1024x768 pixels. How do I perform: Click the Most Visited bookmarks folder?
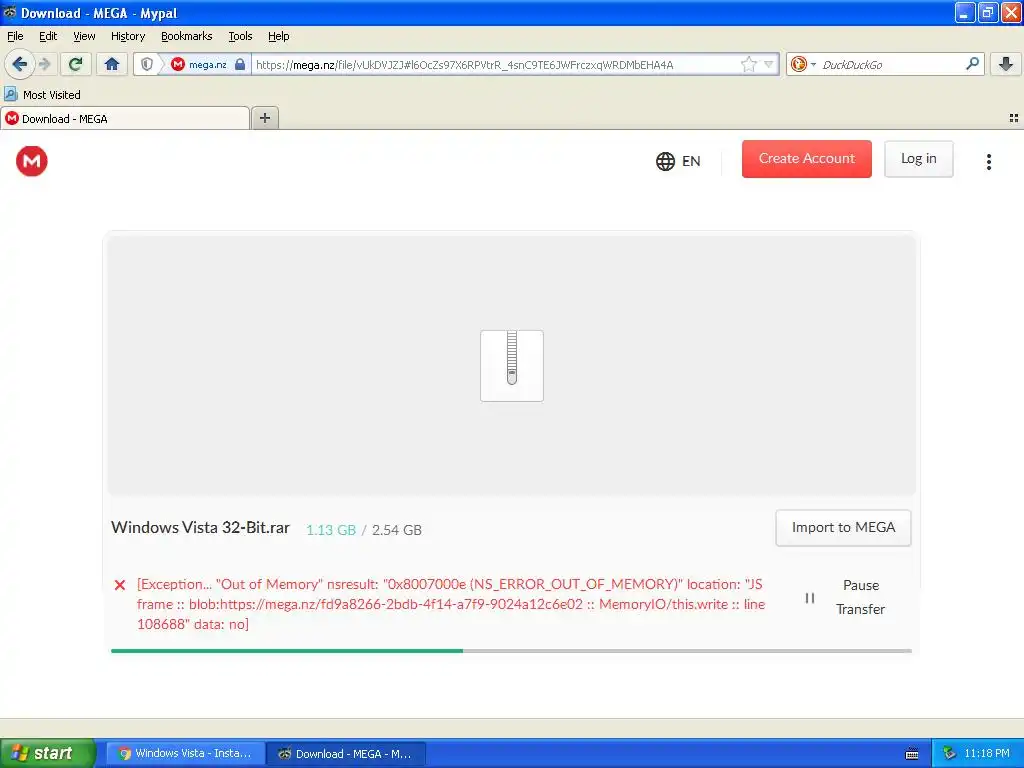(42, 95)
